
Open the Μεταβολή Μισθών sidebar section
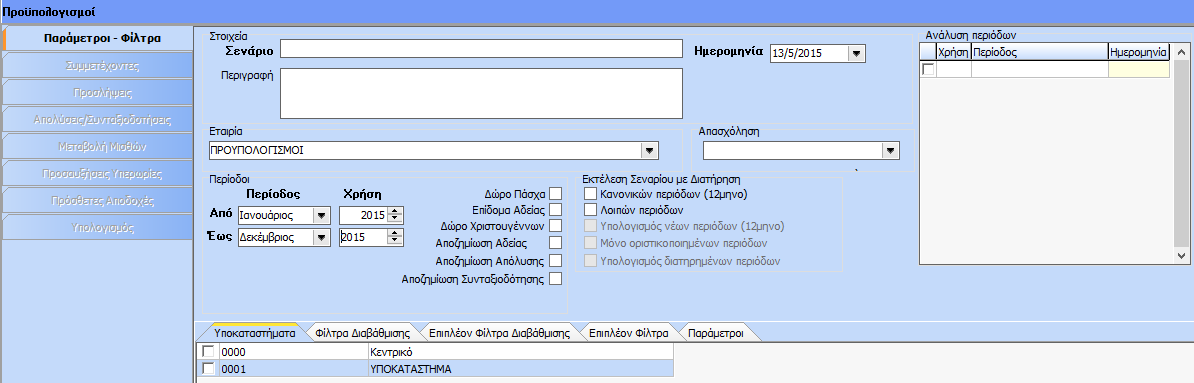[97, 146]
